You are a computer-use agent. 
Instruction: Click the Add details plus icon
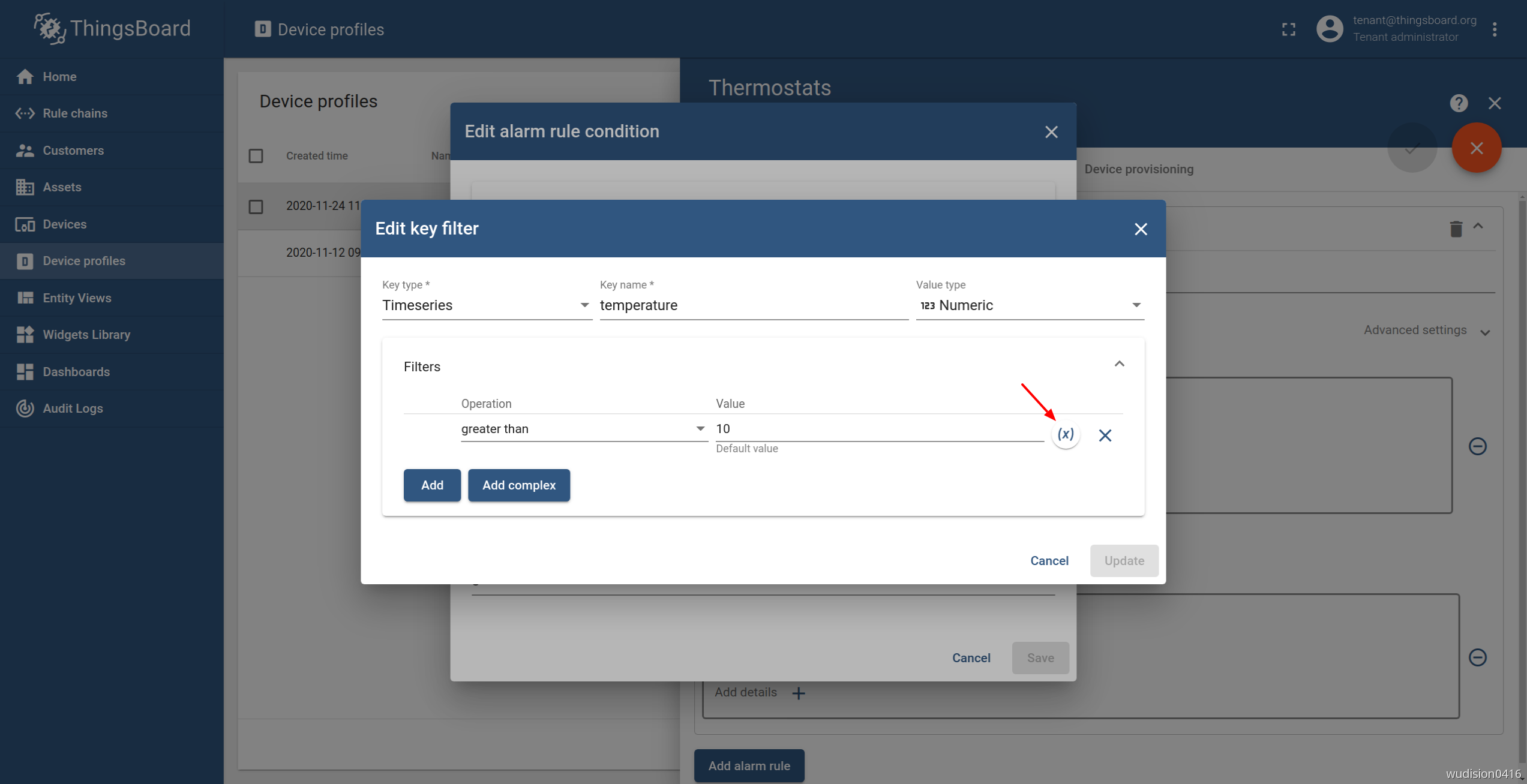(798, 693)
